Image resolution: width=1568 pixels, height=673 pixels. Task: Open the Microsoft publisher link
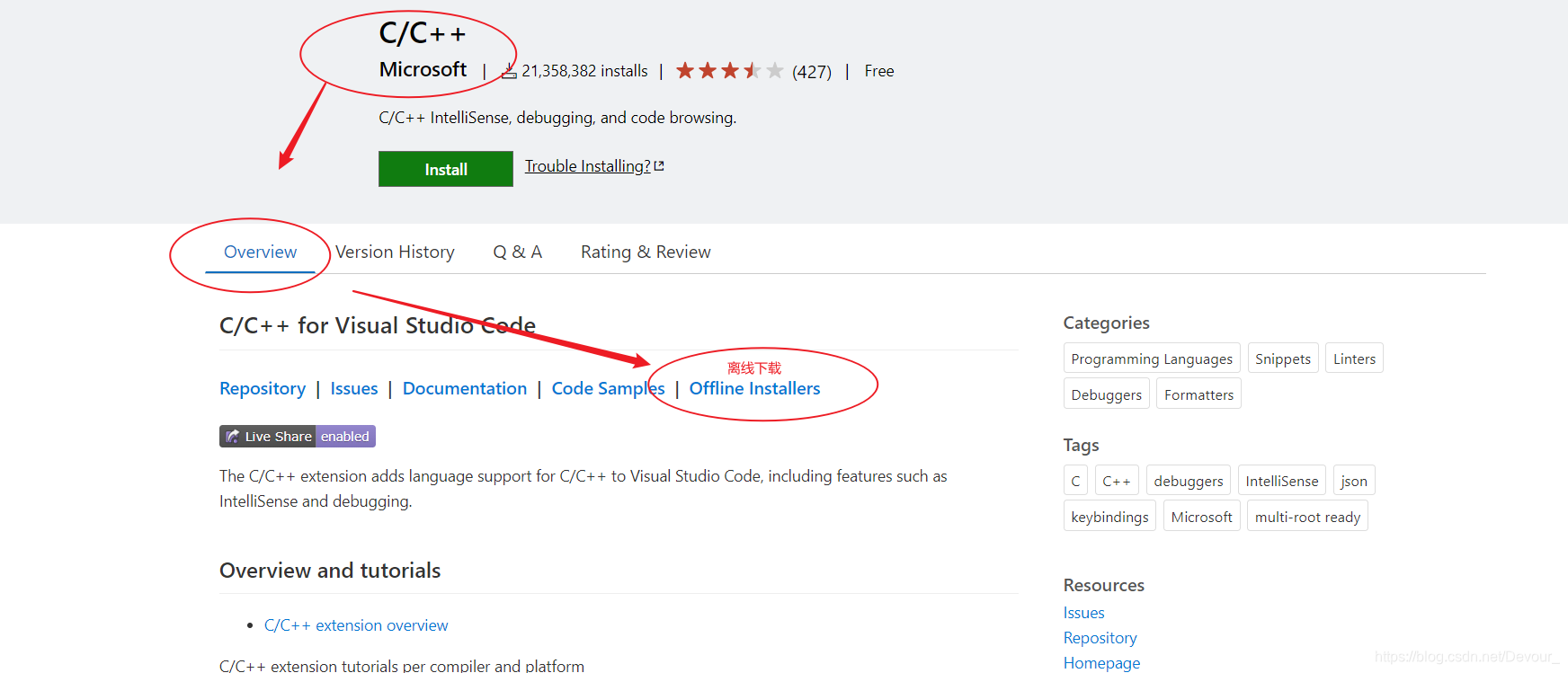[423, 69]
